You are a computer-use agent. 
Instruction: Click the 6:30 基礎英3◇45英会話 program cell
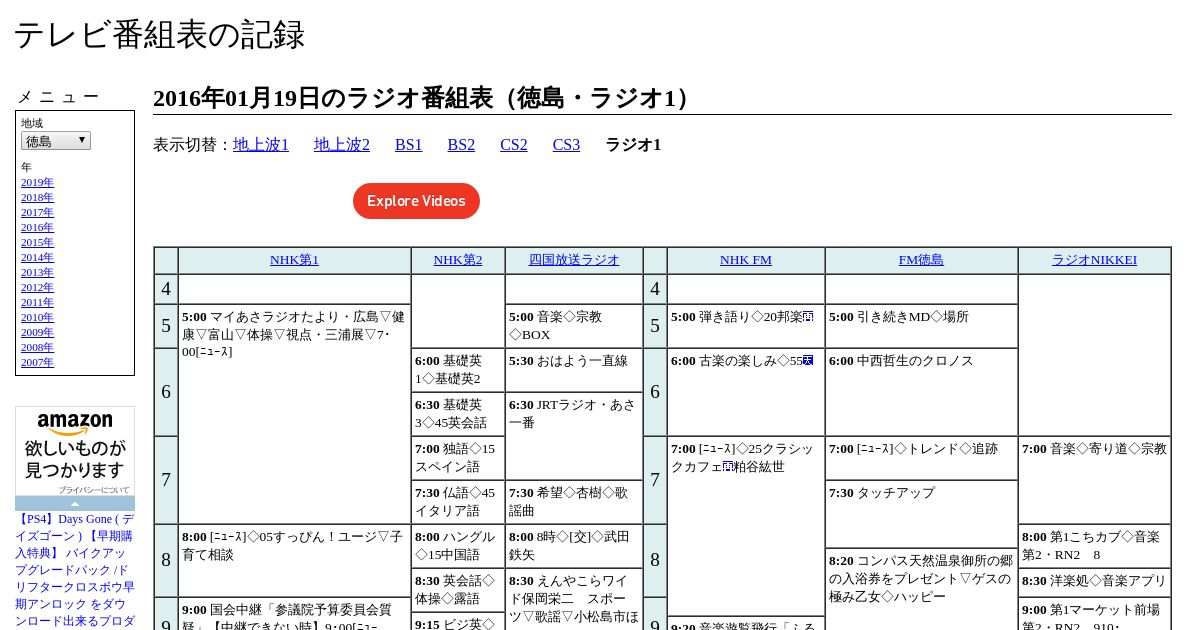coord(458,414)
